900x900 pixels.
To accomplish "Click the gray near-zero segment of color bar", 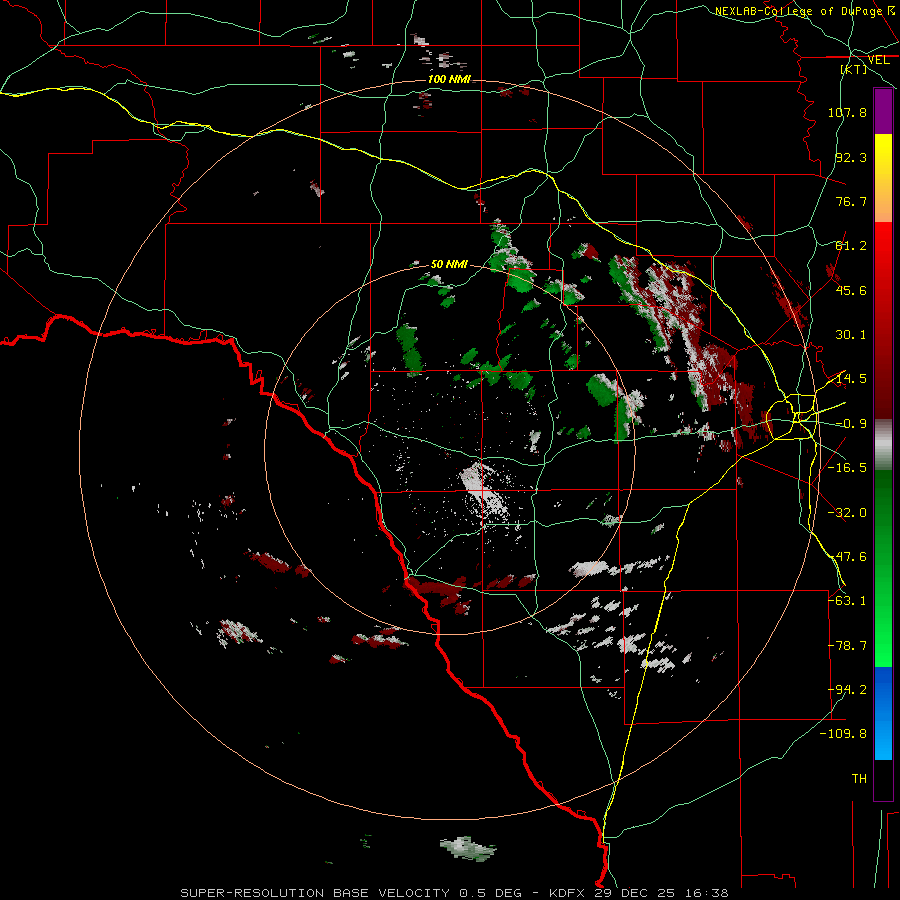I will [883, 445].
